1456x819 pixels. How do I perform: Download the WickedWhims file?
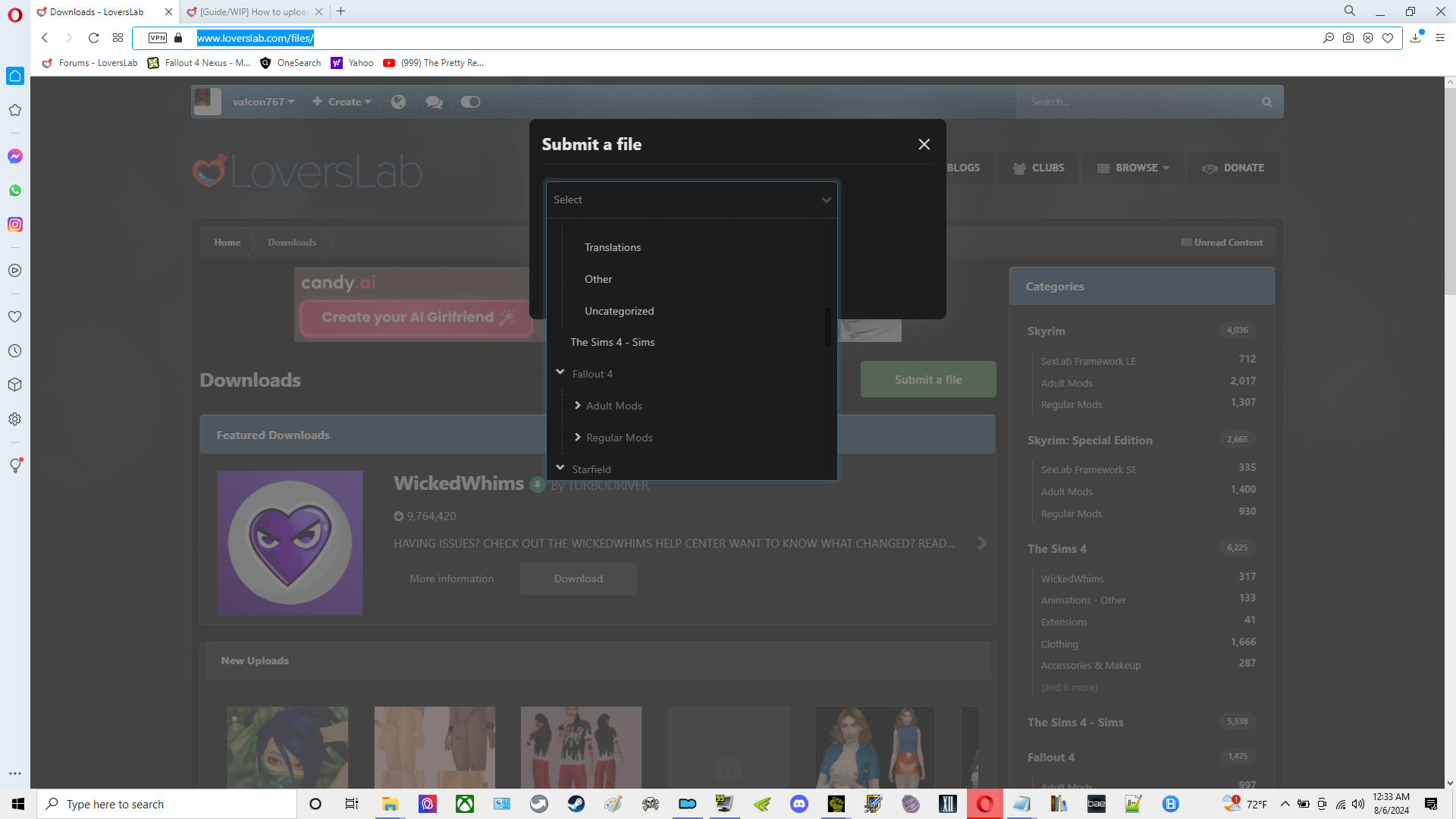(578, 579)
